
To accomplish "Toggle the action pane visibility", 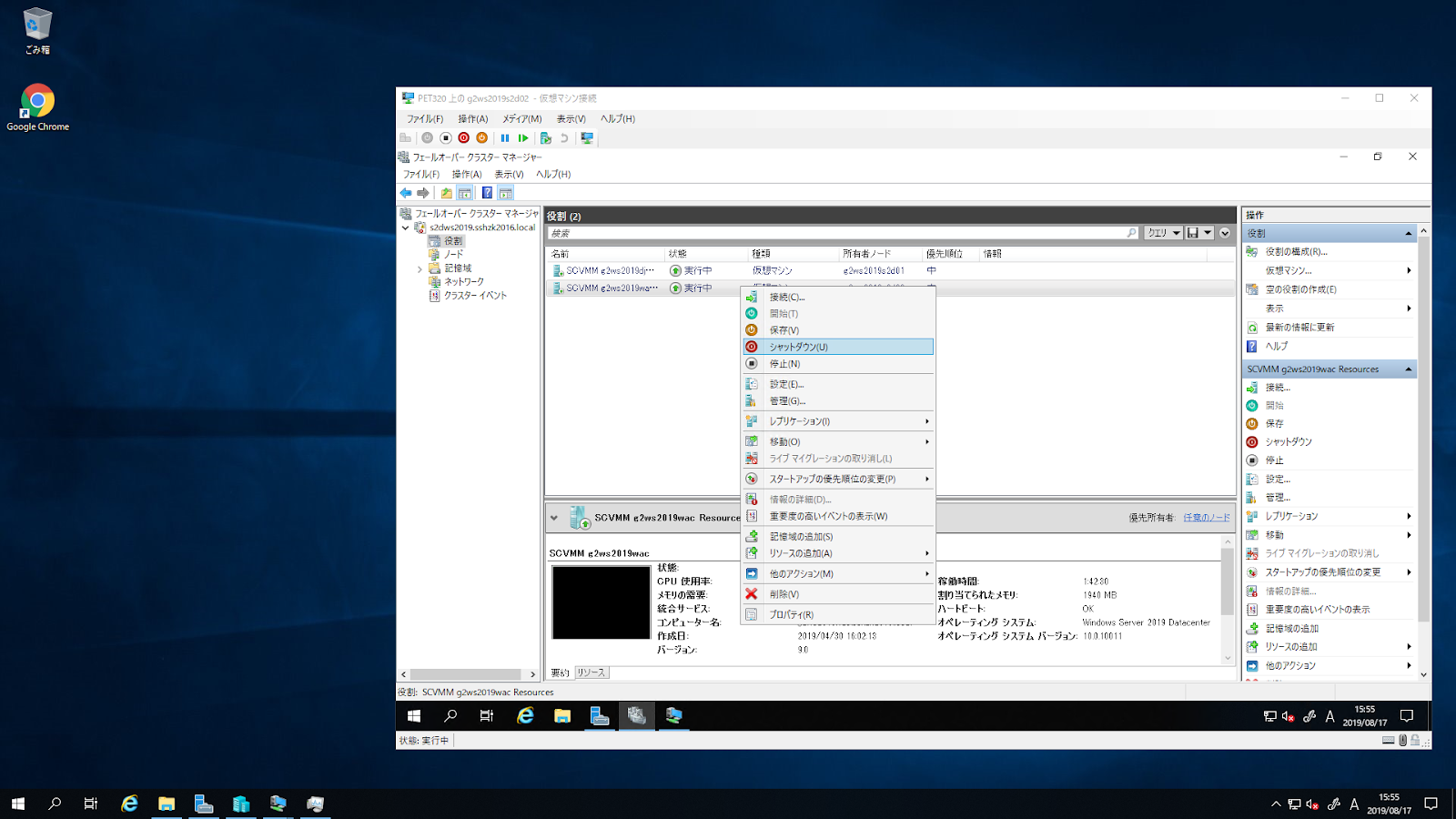I will tap(507, 192).
